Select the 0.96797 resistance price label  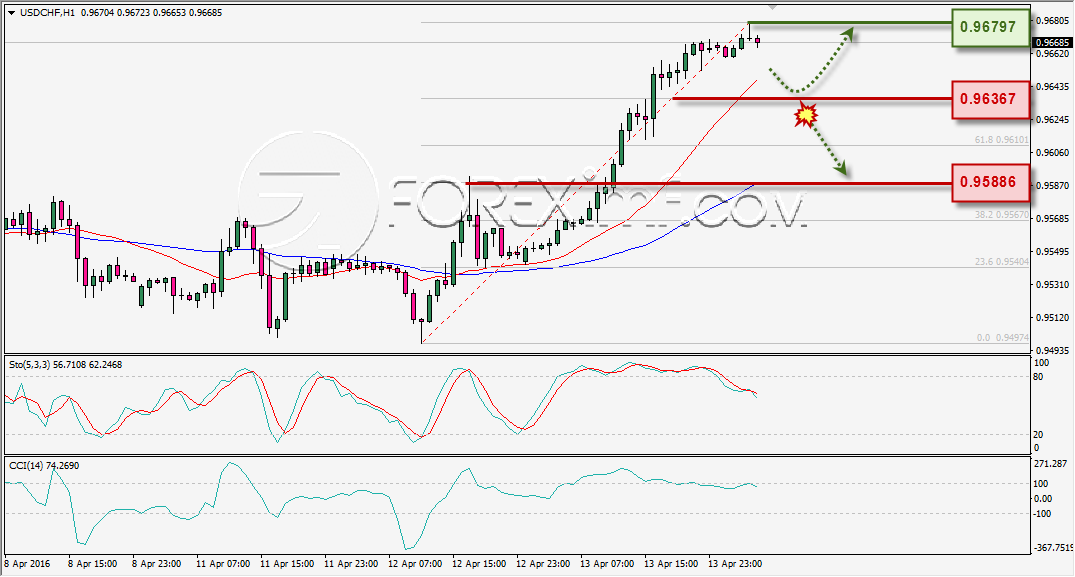click(x=991, y=27)
